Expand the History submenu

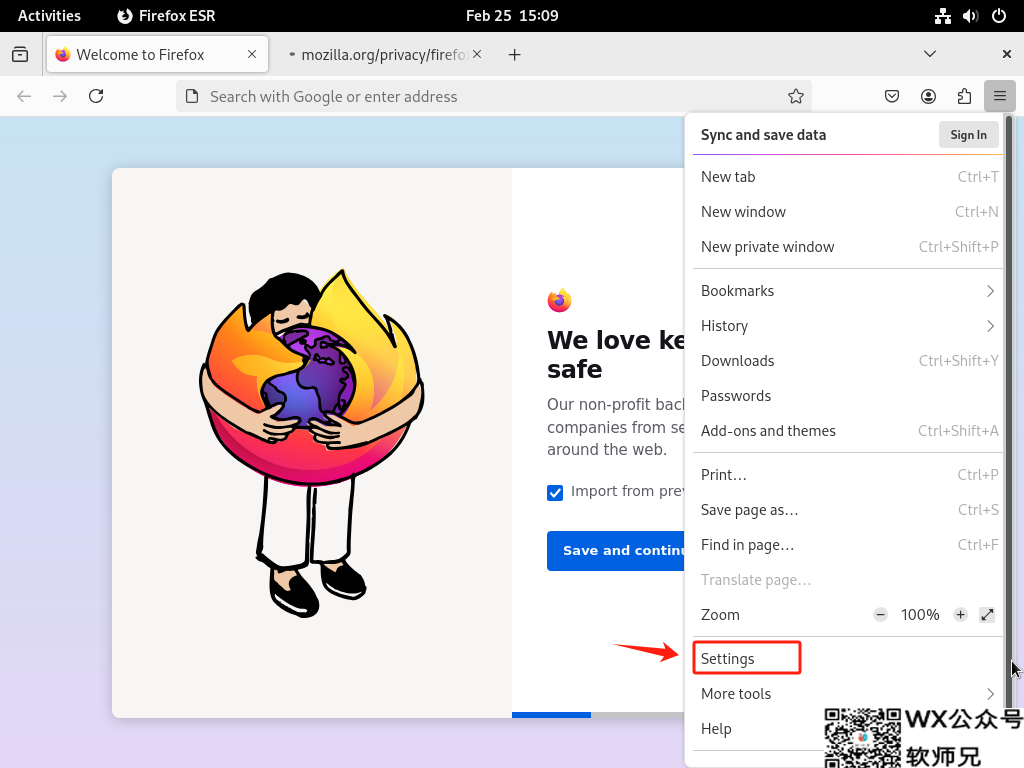point(847,326)
